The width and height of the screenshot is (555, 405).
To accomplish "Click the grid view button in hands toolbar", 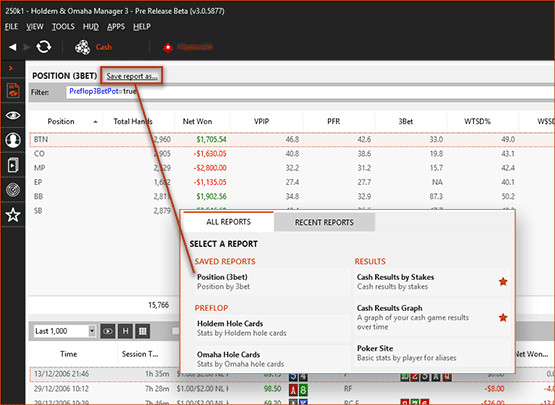I will [143, 331].
